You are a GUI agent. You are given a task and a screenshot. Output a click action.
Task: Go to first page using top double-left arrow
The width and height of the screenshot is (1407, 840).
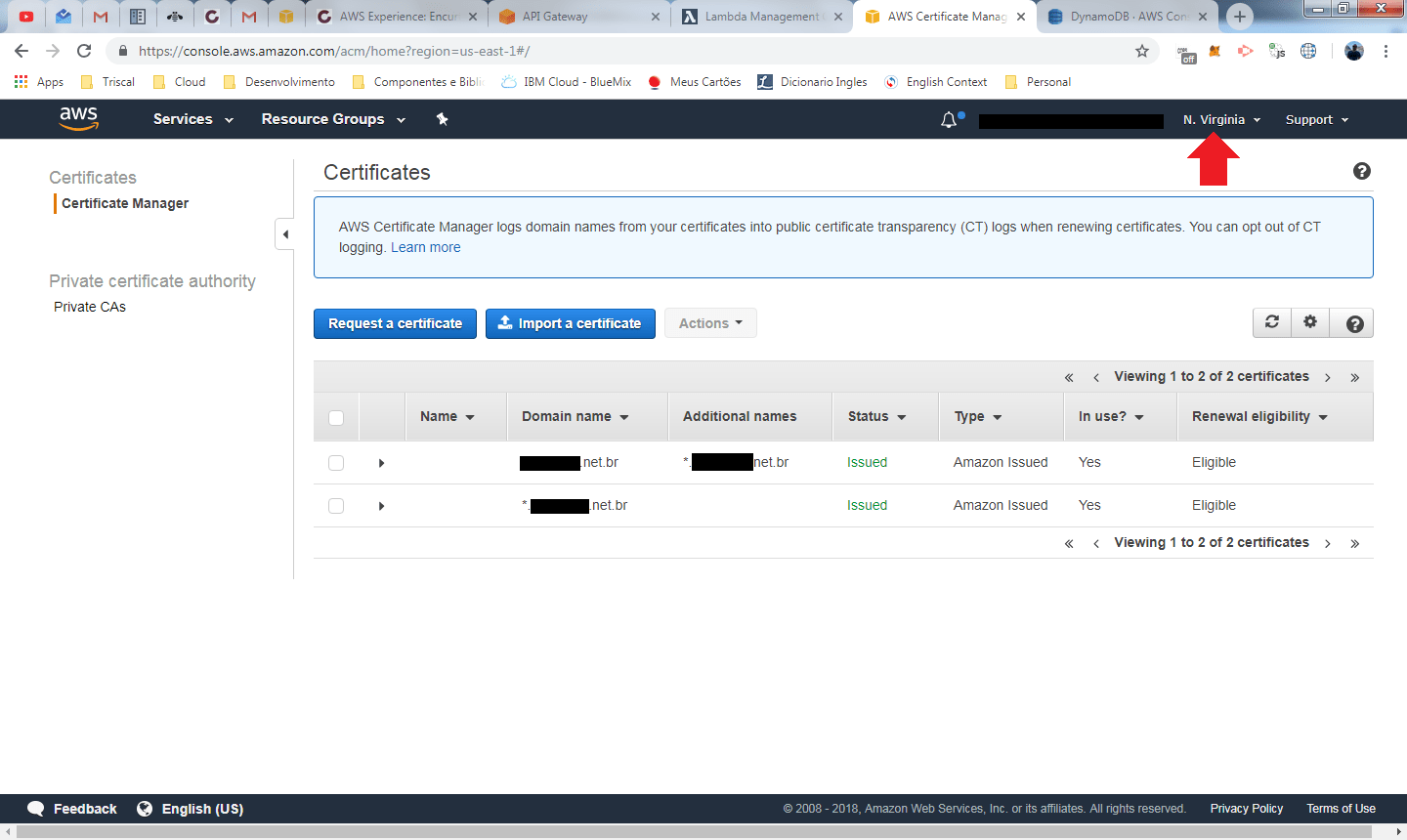coord(1069,377)
